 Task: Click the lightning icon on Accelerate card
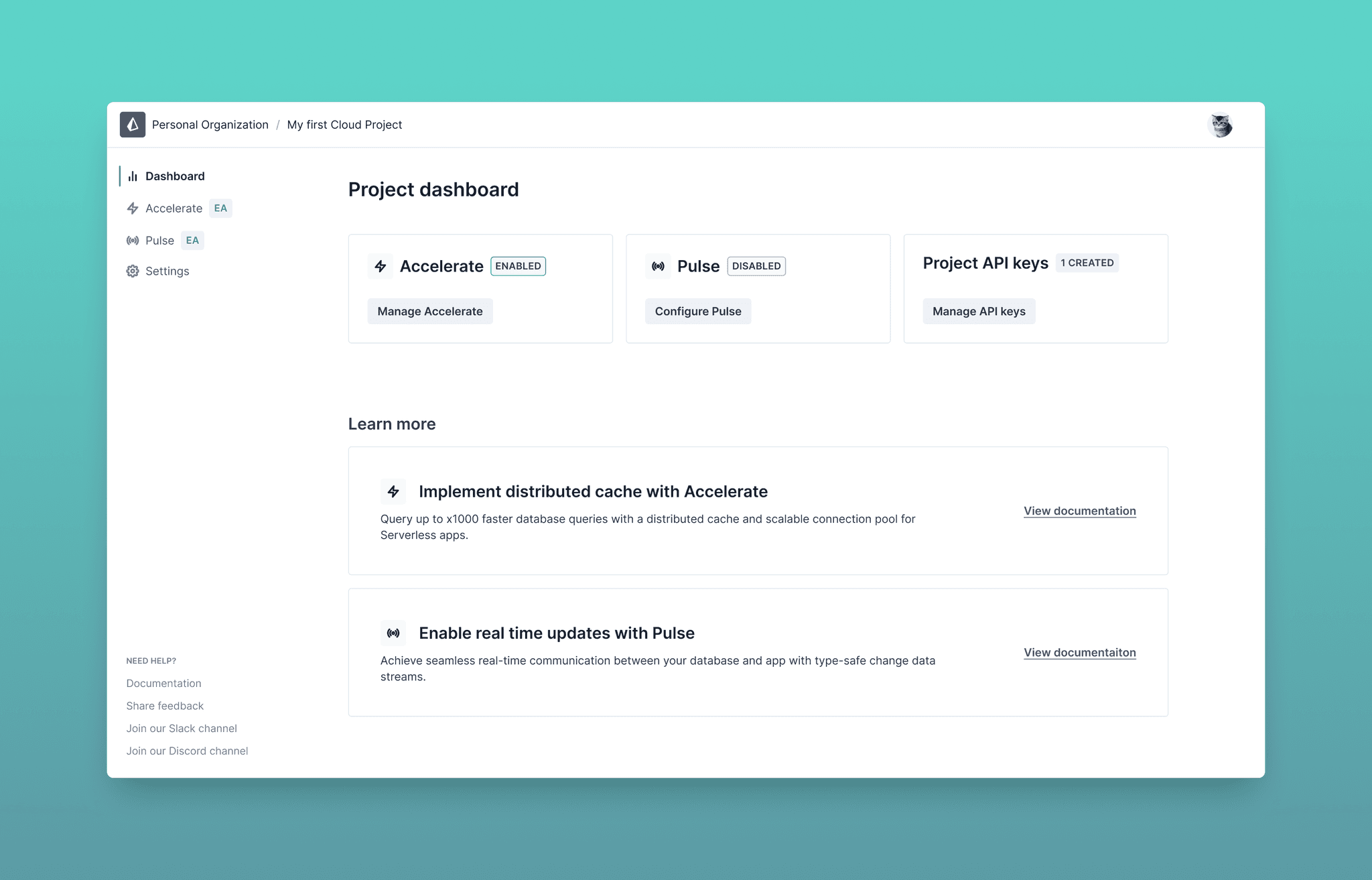click(x=381, y=266)
